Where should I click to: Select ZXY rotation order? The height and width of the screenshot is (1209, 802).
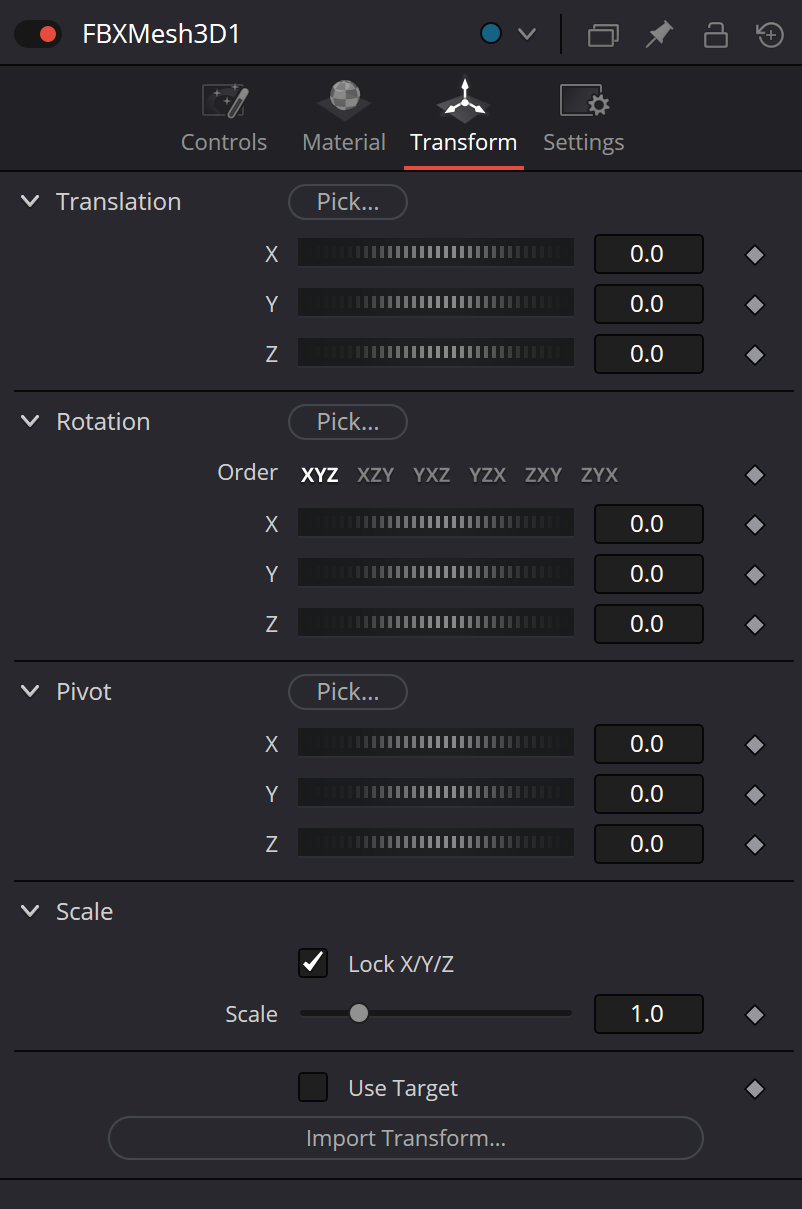(x=544, y=475)
